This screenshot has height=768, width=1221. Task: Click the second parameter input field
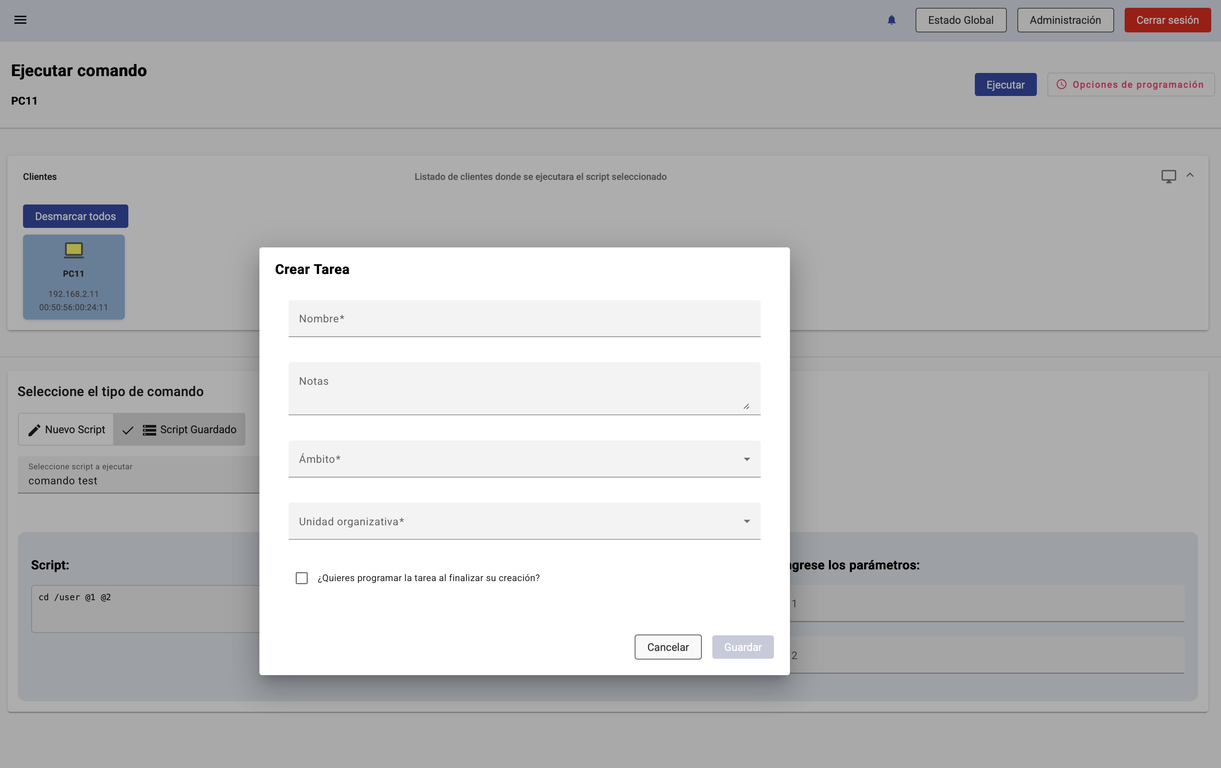tap(985, 655)
